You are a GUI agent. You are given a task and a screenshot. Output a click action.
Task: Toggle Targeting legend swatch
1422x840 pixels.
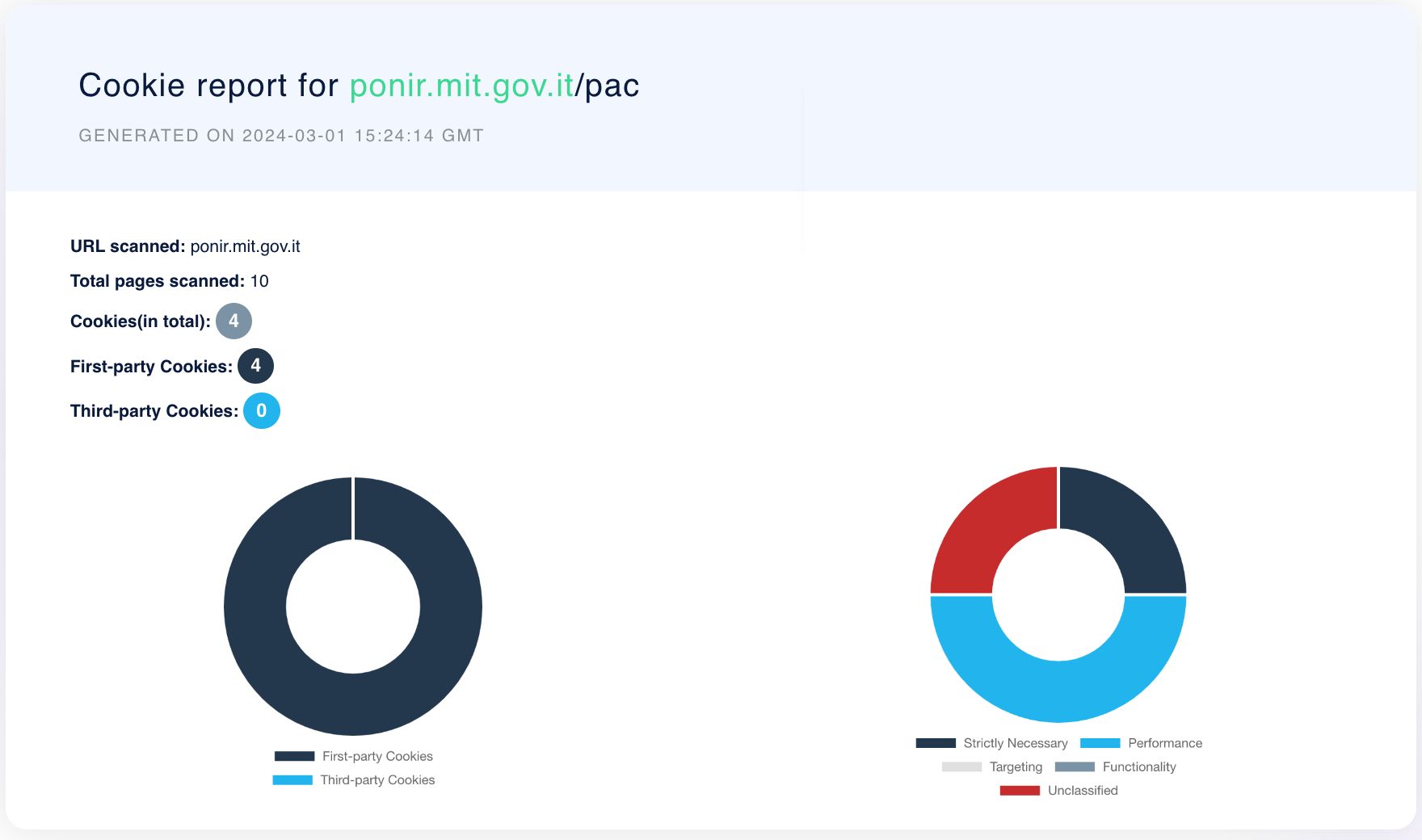pyautogui.click(x=961, y=766)
